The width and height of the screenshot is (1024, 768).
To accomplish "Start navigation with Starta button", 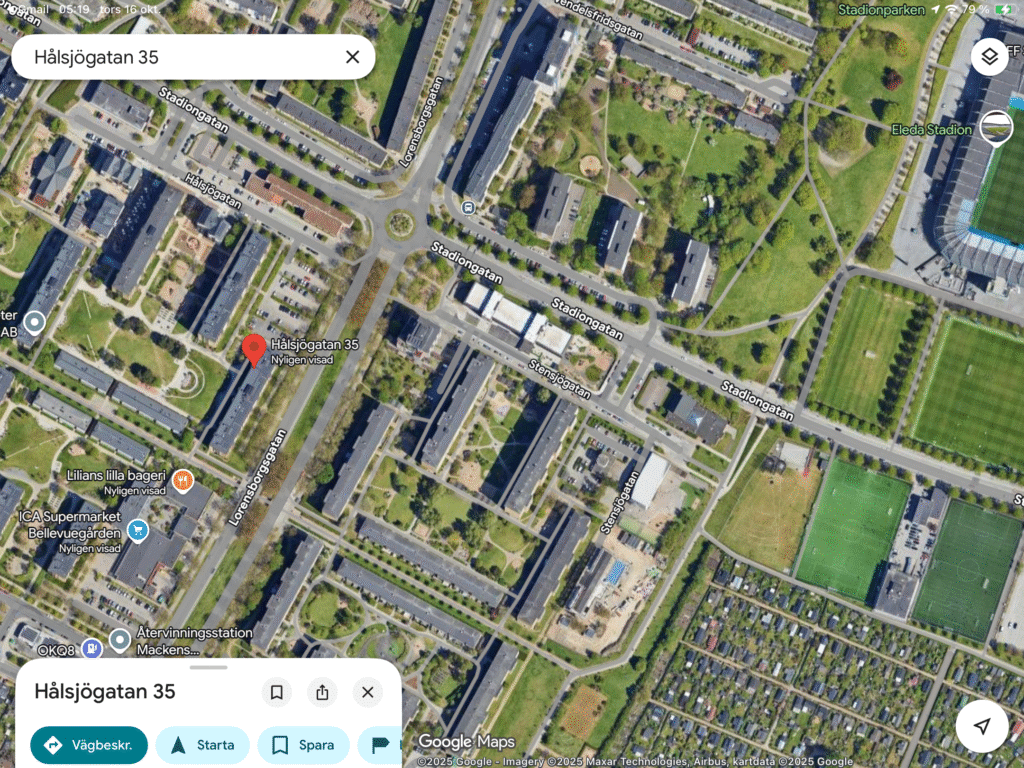I will (202, 745).
